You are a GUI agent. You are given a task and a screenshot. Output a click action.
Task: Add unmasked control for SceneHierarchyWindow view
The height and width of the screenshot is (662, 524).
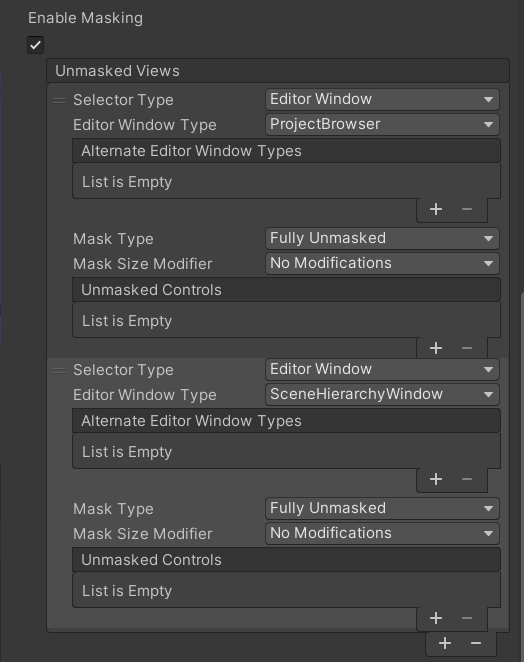click(x=436, y=618)
